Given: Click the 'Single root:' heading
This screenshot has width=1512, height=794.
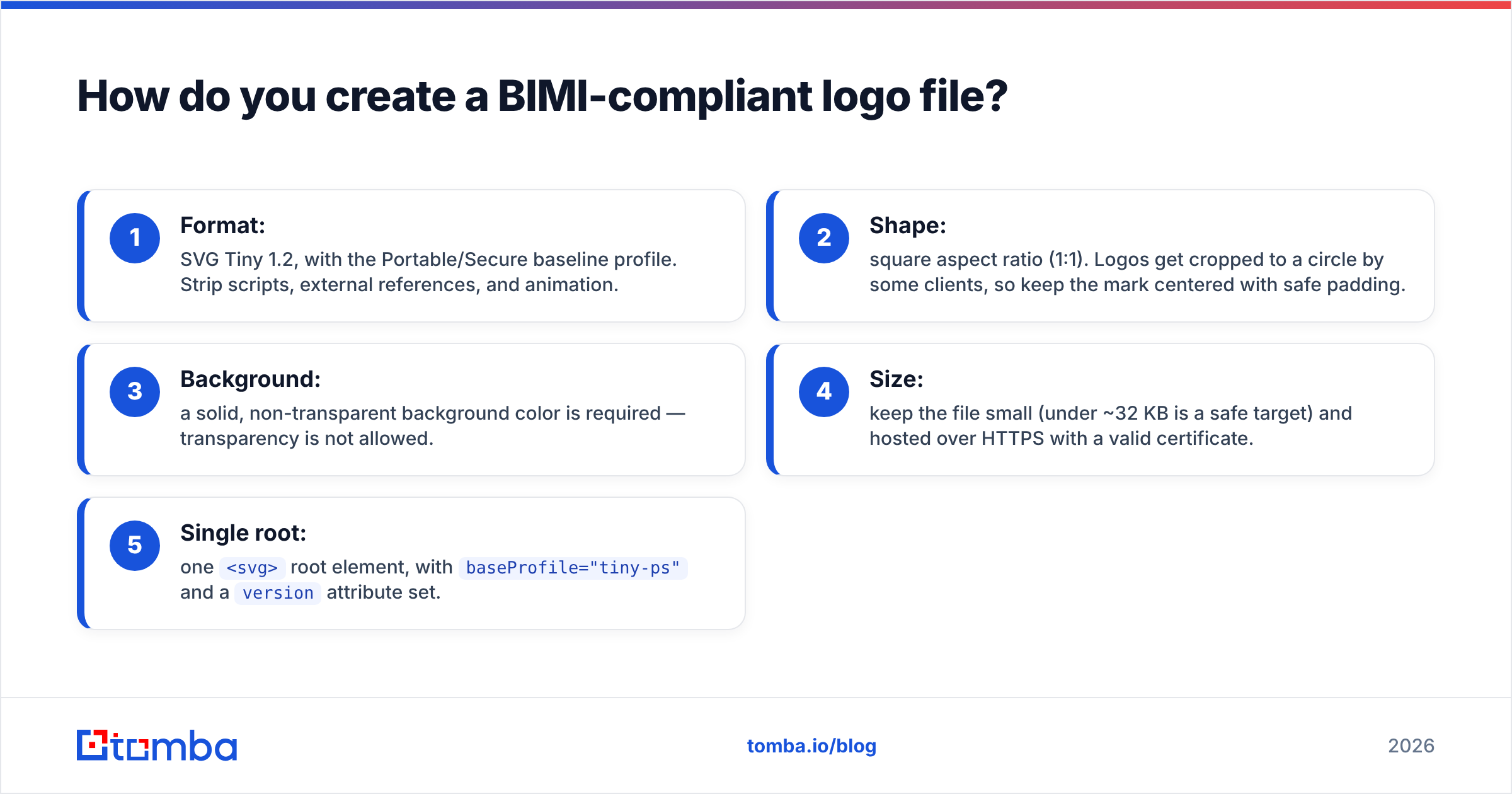Looking at the screenshot, I should [x=243, y=533].
